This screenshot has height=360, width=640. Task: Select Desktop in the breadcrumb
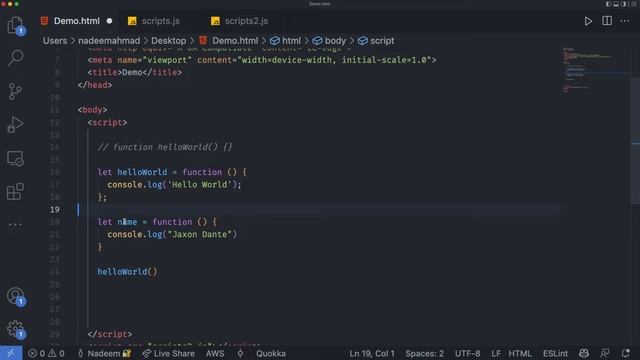(169, 41)
